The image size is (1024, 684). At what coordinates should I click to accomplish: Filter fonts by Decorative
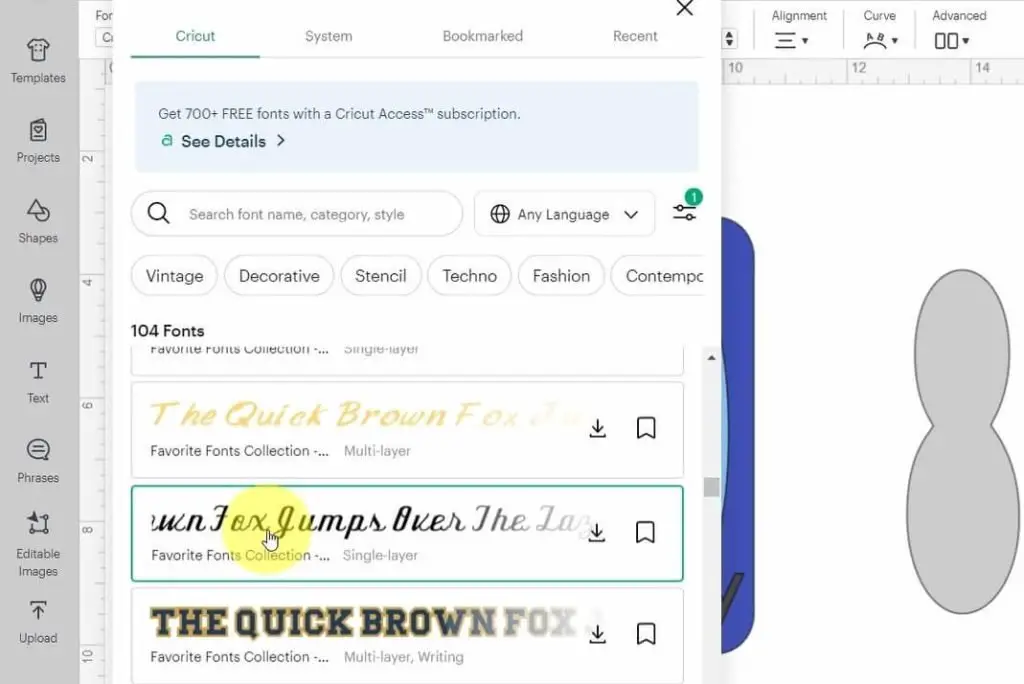pos(279,276)
